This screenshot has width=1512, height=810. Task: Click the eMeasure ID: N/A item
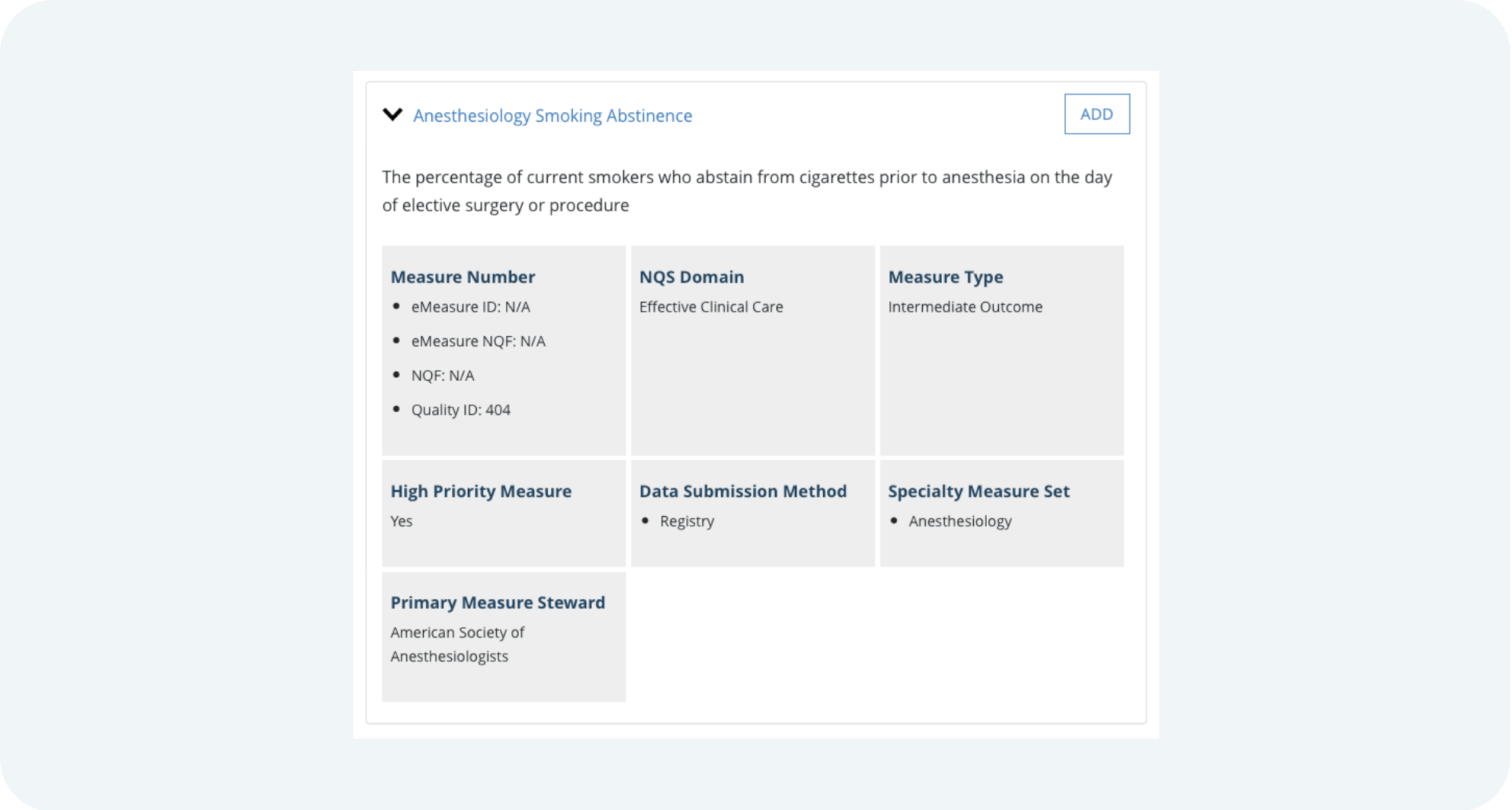[x=470, y=307]
